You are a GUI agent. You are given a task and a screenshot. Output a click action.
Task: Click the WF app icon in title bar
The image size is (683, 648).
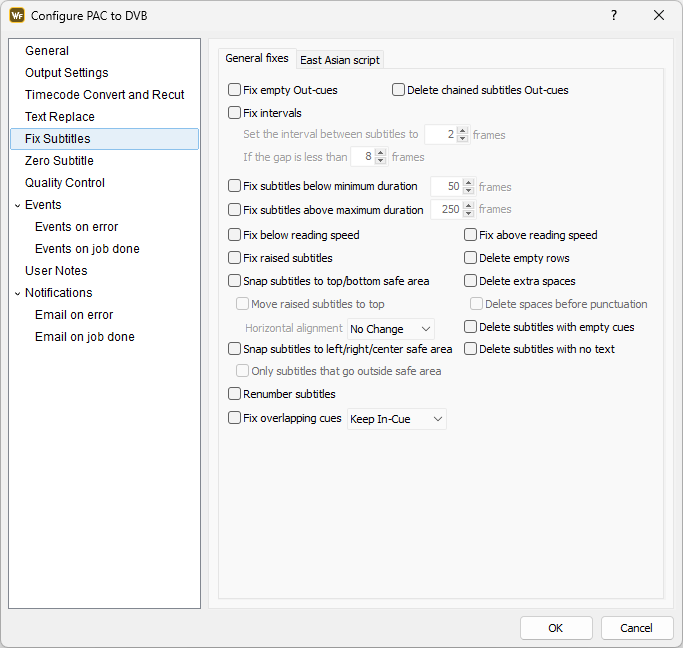click(17, 15)
